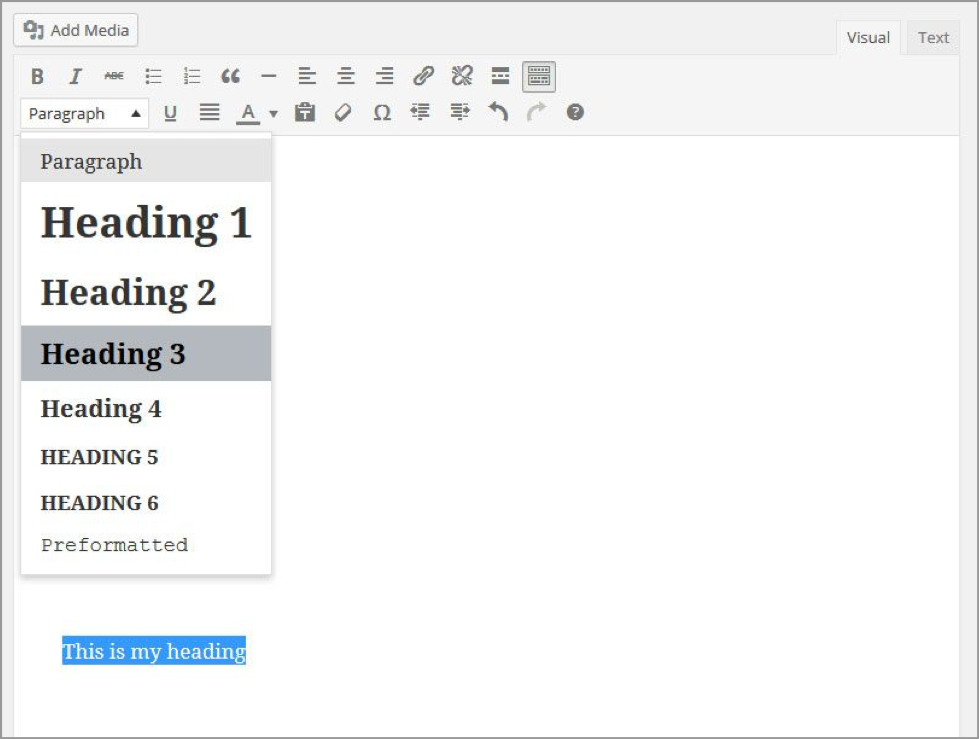The width and height of the screenshot is (979, 739).
Task: Switch to the Visual tab
Action: [x=867, y=37]
